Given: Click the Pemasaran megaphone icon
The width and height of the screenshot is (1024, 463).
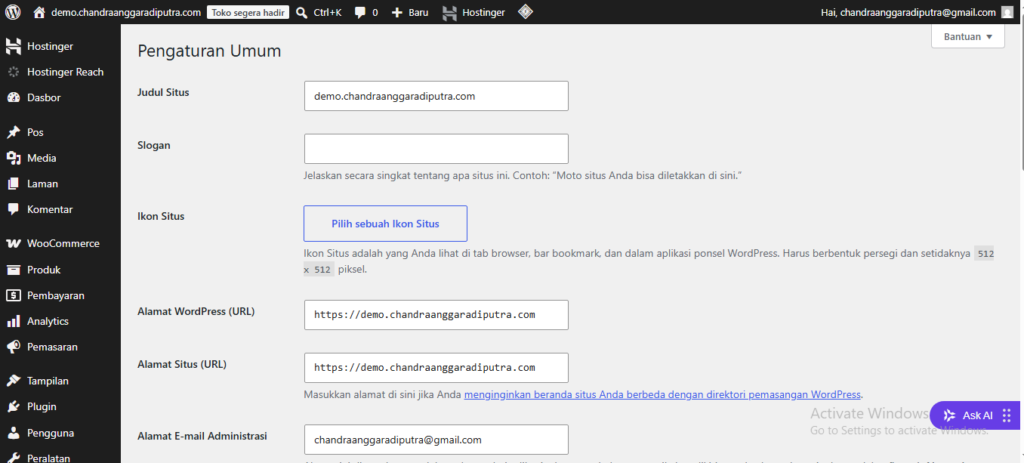Looking at the screenshot, I should (13, 347).
